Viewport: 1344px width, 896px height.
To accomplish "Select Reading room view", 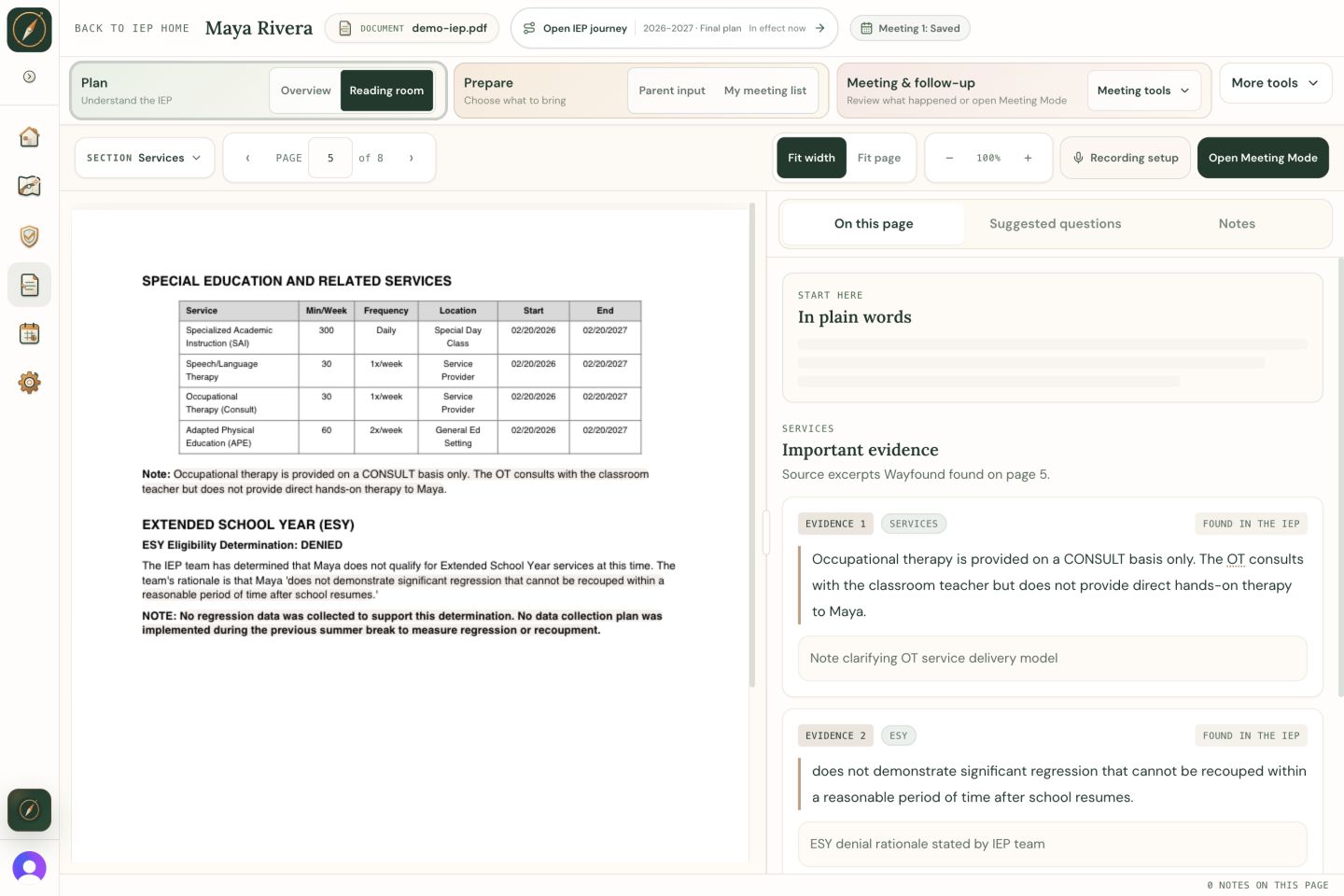I will point(386,91).
